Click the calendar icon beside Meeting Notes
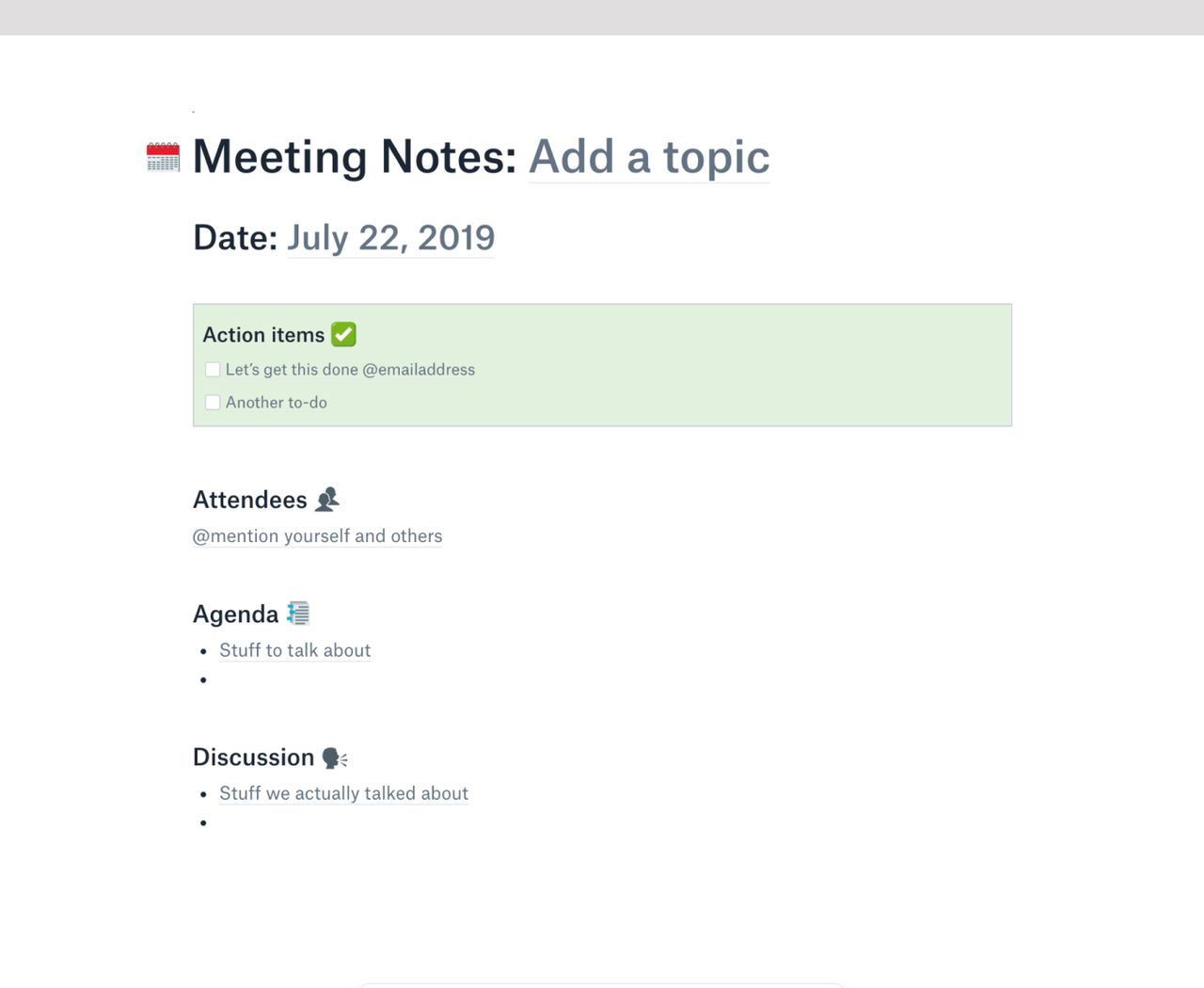Image resolution: width=1204 pixels, height=988 pixels. coord(162,157)
